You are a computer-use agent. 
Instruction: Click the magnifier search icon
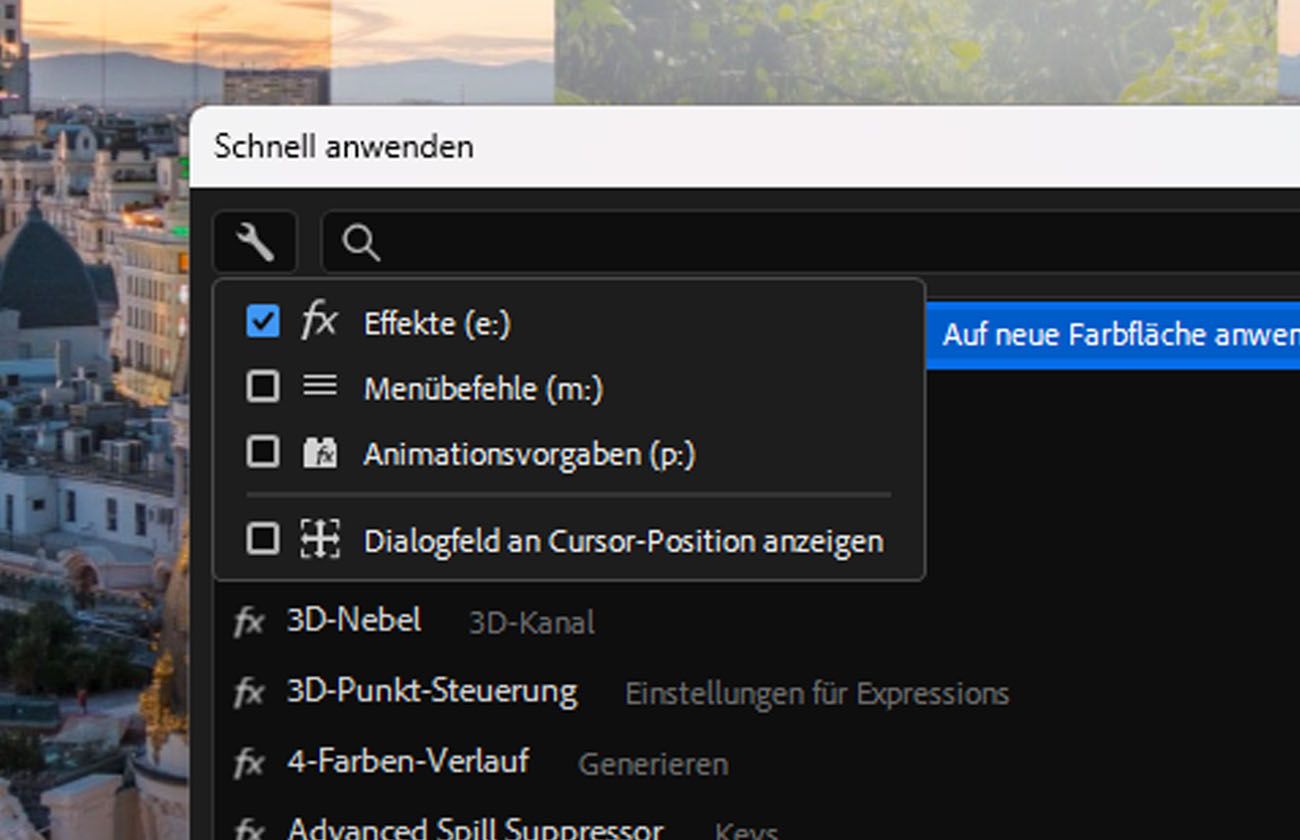(x=360, y=242)
